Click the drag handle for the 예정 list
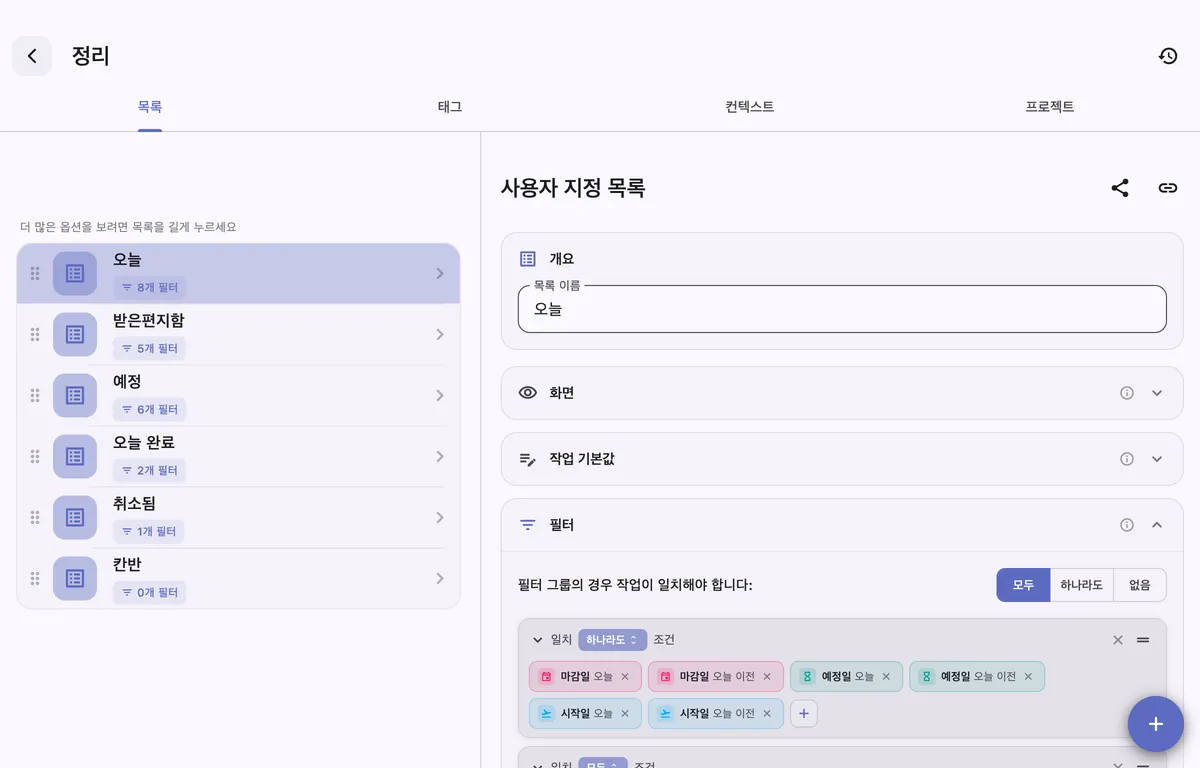The image size is (1200, 768). (35, 395)
